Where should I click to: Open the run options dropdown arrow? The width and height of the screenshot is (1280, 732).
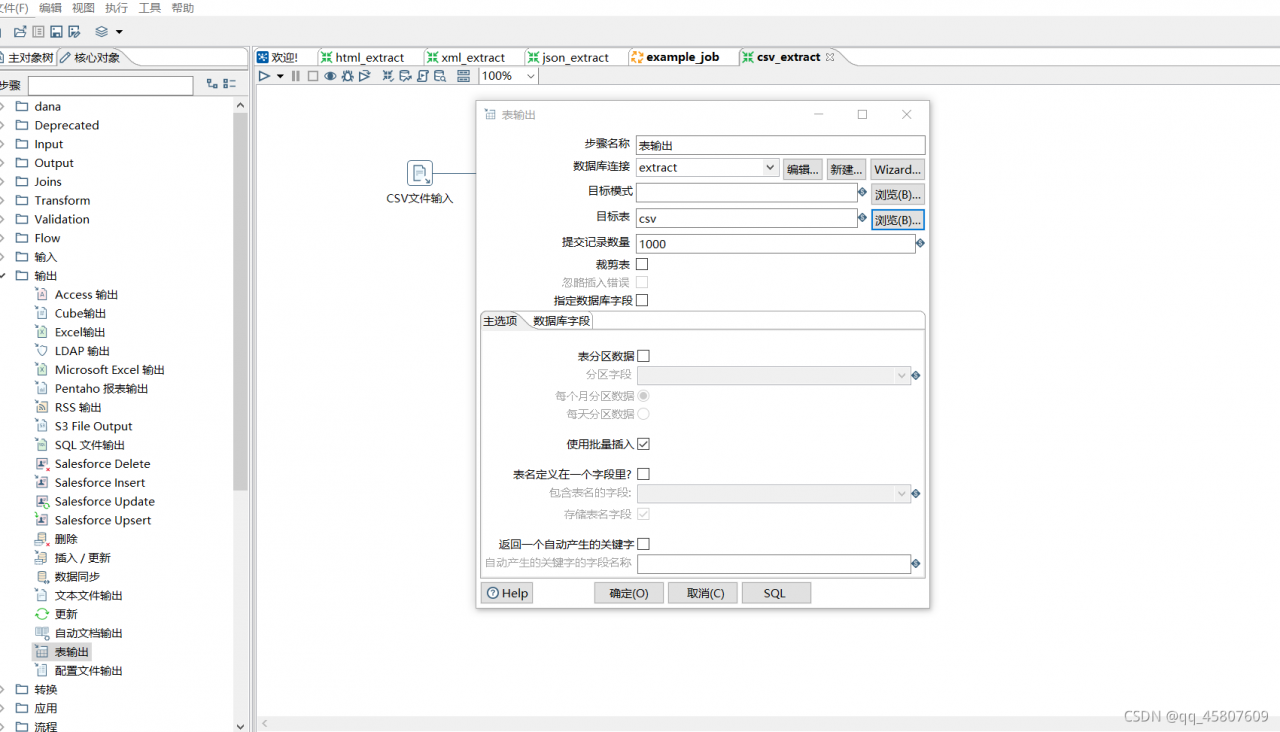[x=280, y=76]
